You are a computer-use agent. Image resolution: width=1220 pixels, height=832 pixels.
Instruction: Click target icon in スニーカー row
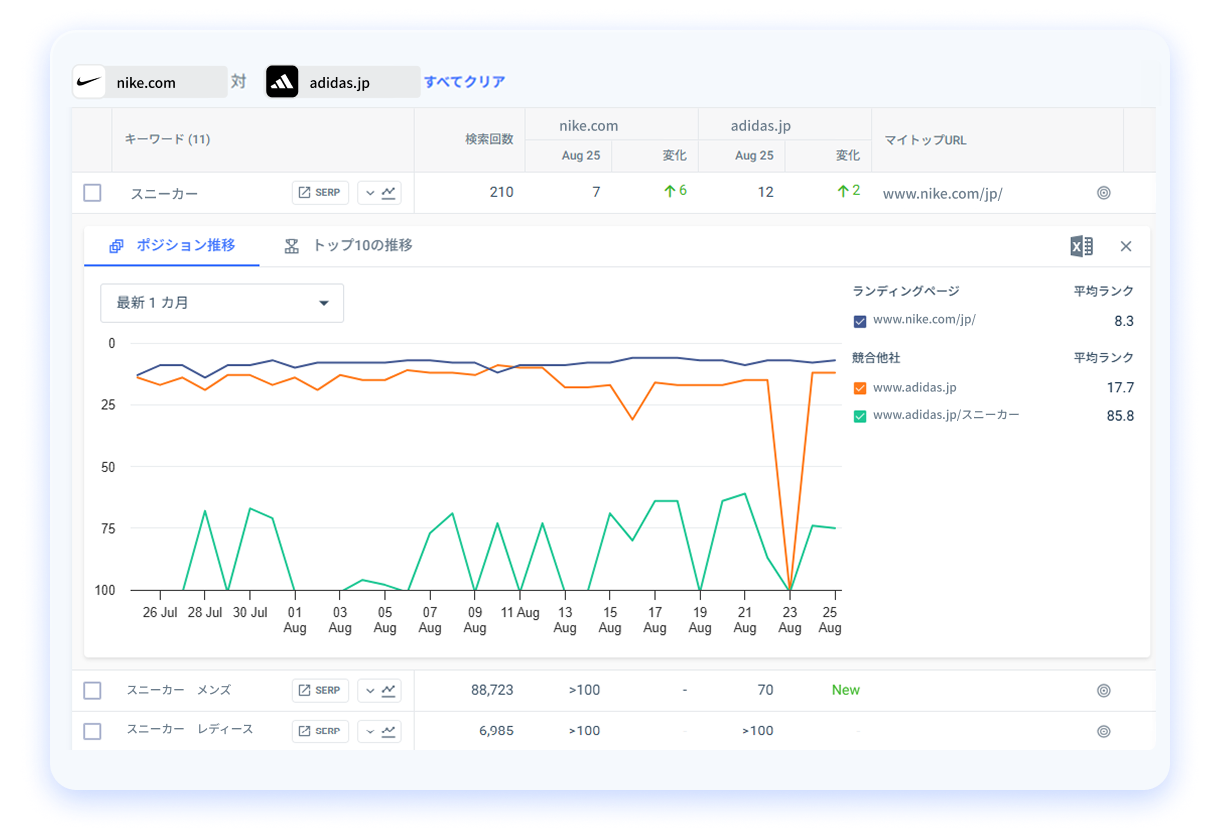pos(1104,193)
